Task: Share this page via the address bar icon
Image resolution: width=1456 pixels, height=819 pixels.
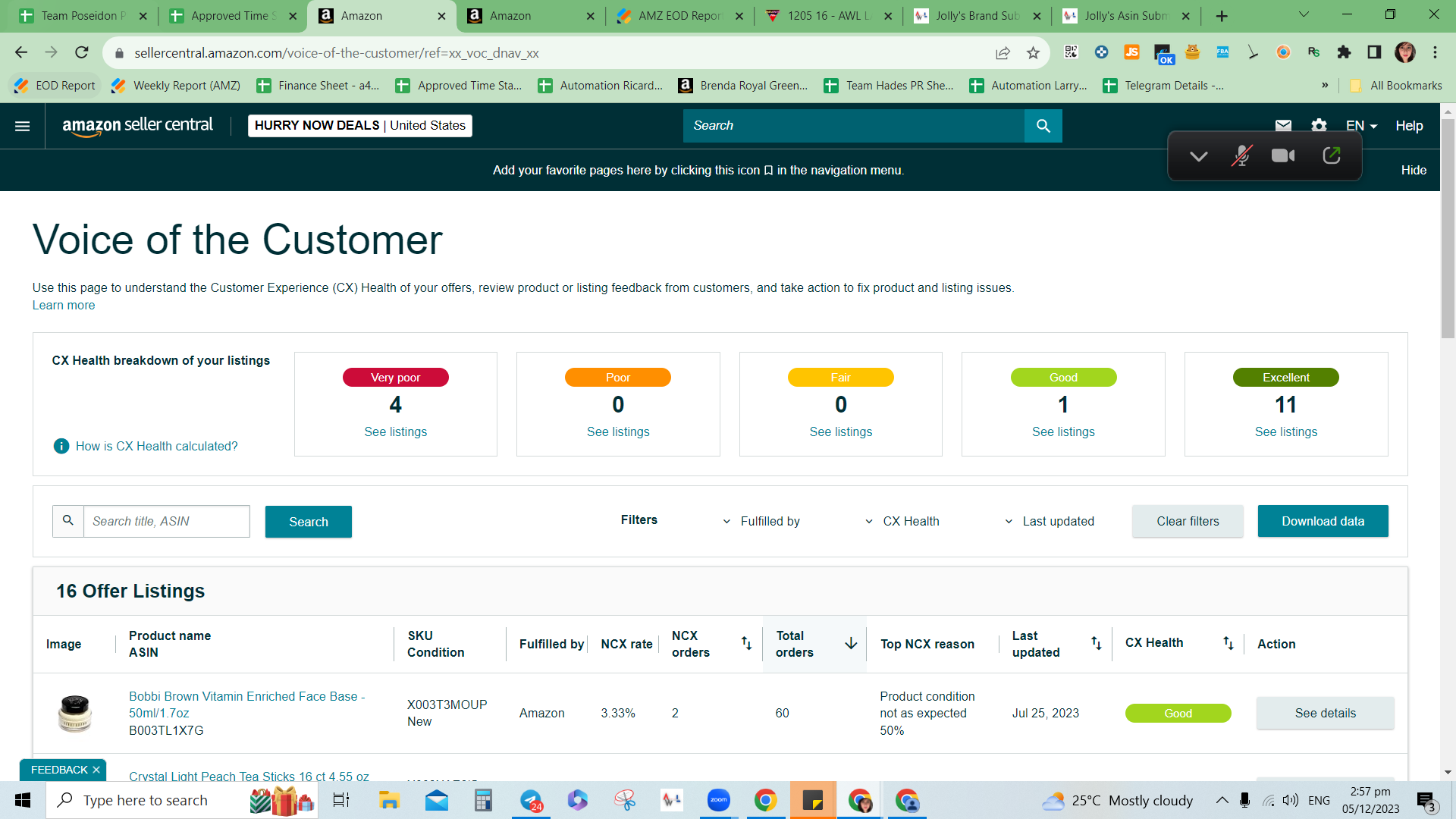Action: coord(1003,52)
